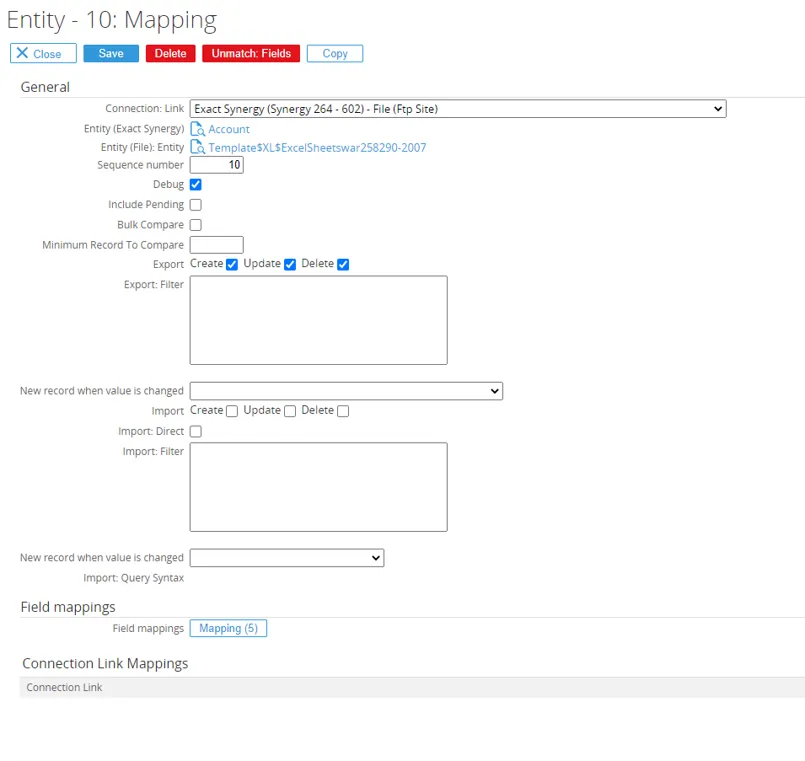This screenshot has height=761, width=805.
Task: Check the Import Update checkbox
Action: [x=290, y=411]
